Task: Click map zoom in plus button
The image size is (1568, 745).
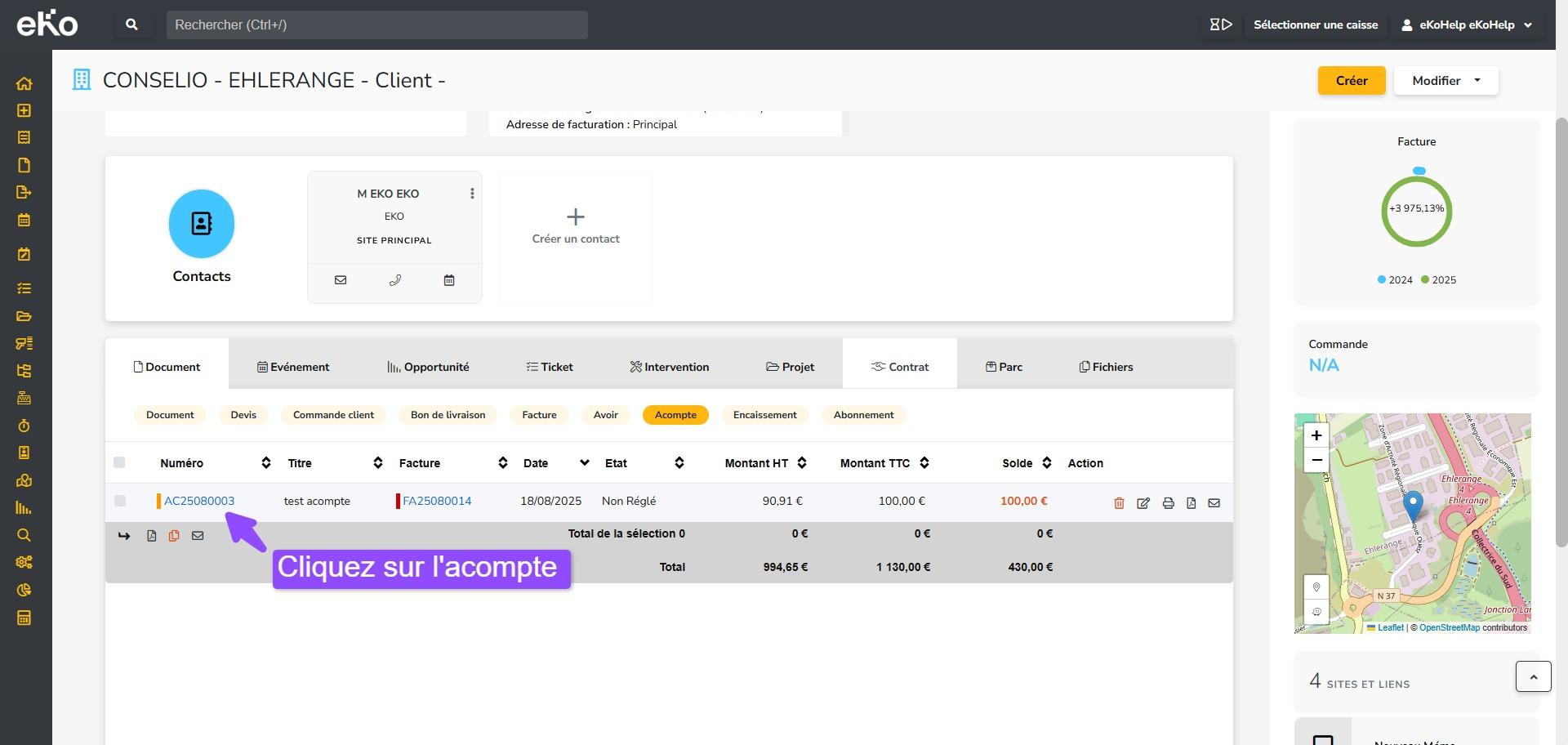Action: point(1316,435)
